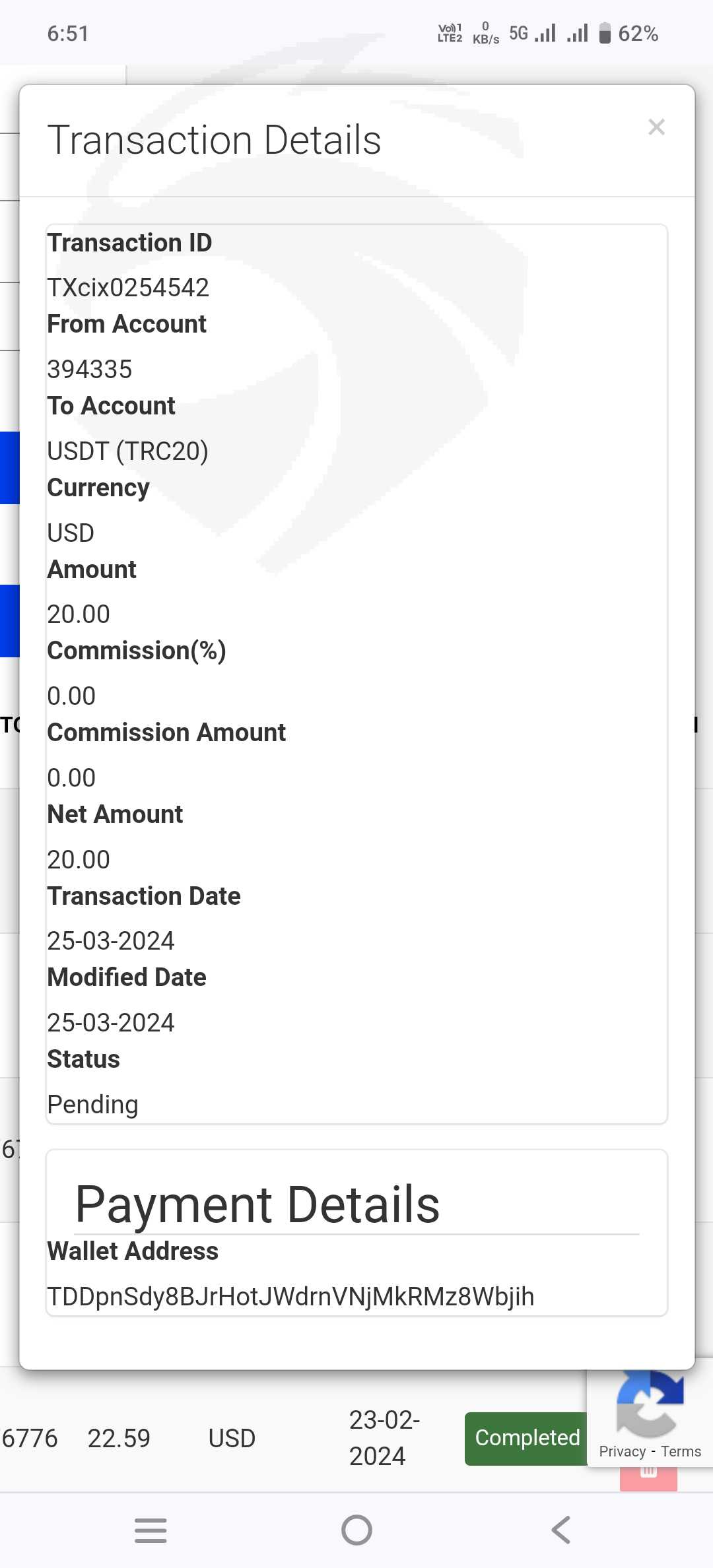Image resolution: width=713 pixels, height=1568 pixels.
Task: Tap the wallet address text
Action: (290, 1296)
